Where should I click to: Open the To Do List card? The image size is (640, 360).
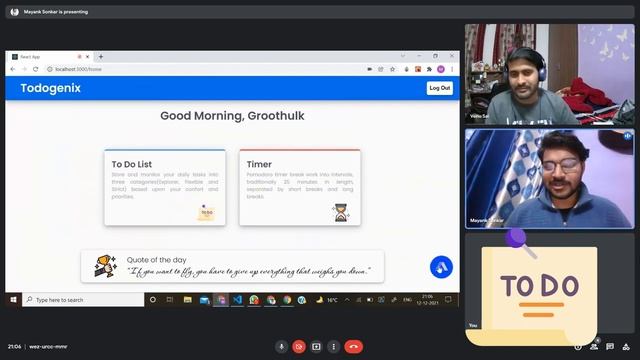click(165, 187)
